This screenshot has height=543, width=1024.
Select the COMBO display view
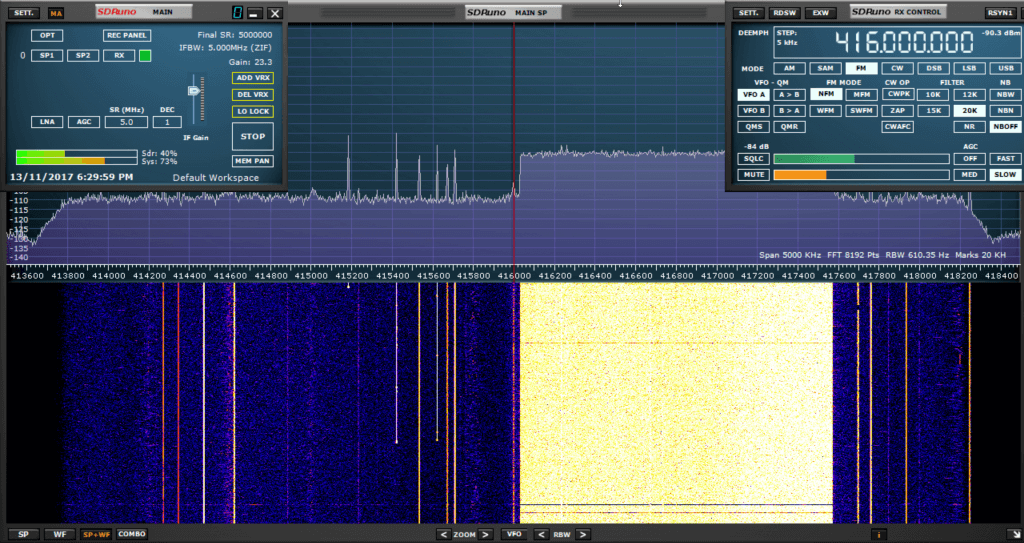131,534
